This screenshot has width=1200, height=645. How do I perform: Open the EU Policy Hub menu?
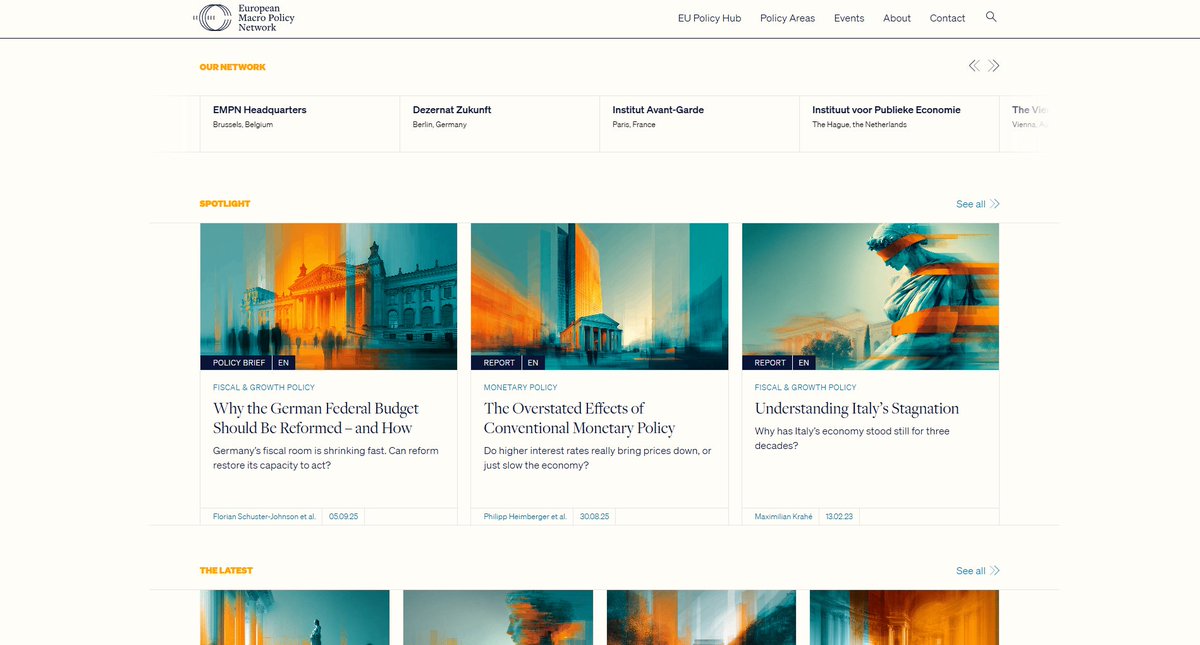pyautogui.click(x=709, y=18)
